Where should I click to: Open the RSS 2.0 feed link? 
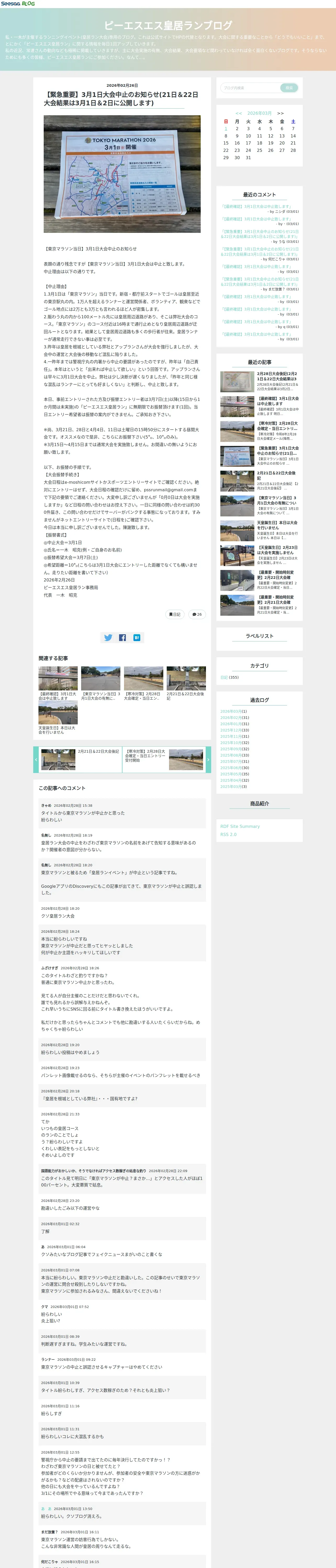click(228, 834)
